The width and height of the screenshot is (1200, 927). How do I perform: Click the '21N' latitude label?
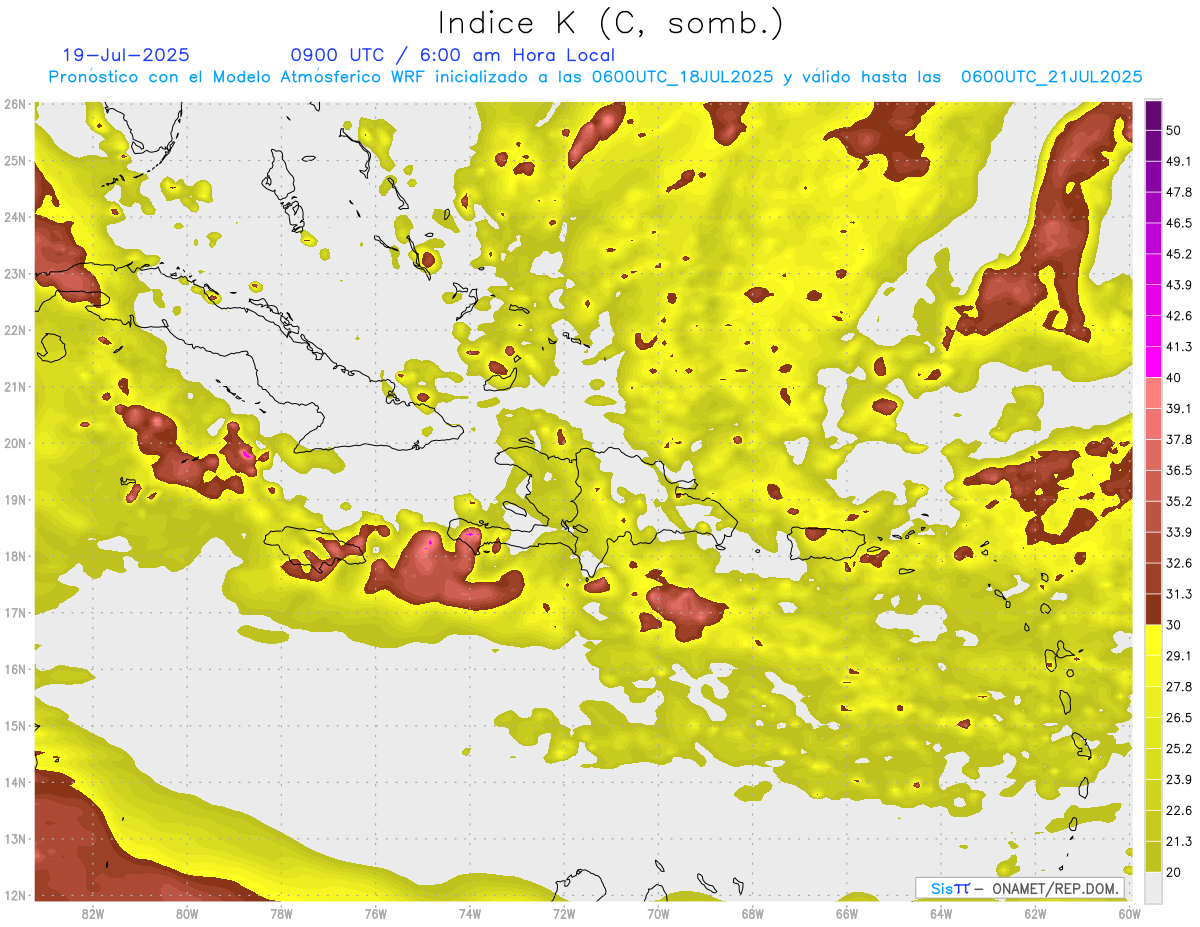click(15, 386)
